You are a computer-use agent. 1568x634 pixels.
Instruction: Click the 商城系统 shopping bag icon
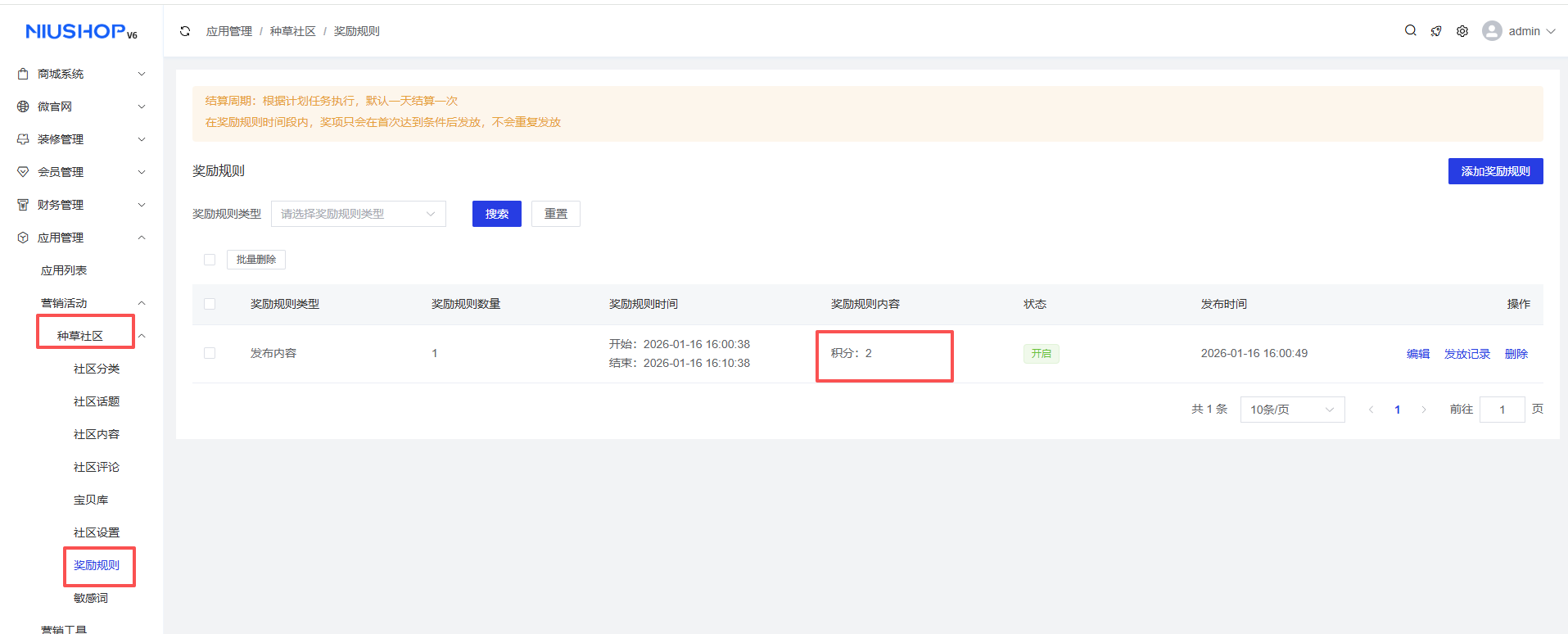pyautogui.click(x=23, y=74)
